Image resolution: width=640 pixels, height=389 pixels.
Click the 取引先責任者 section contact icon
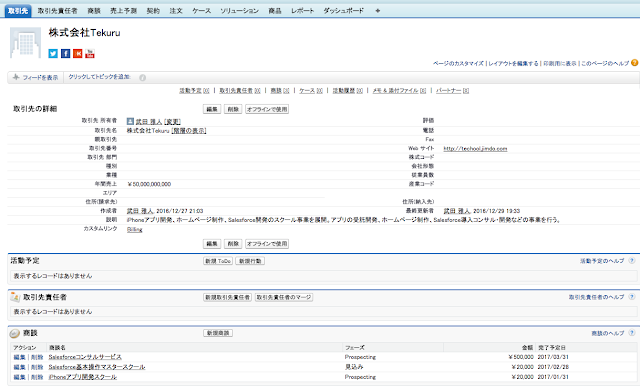15,297
